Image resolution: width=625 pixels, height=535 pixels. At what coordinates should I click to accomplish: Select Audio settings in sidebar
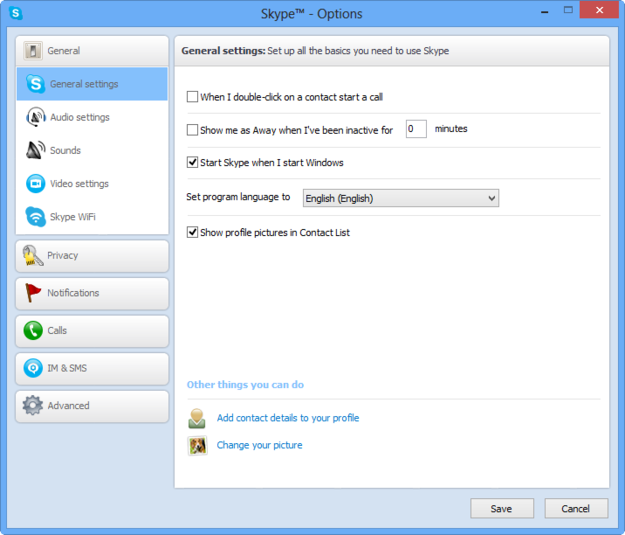[x=92, y=117]
